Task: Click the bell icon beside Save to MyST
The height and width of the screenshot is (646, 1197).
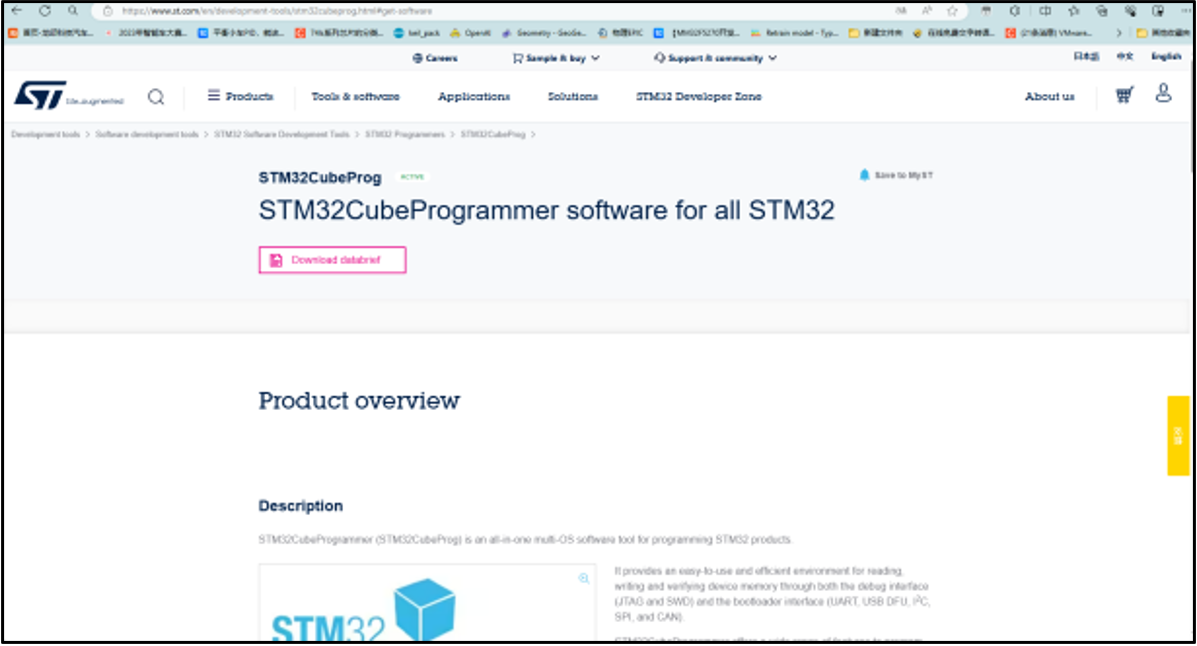Action: (864, 175)
